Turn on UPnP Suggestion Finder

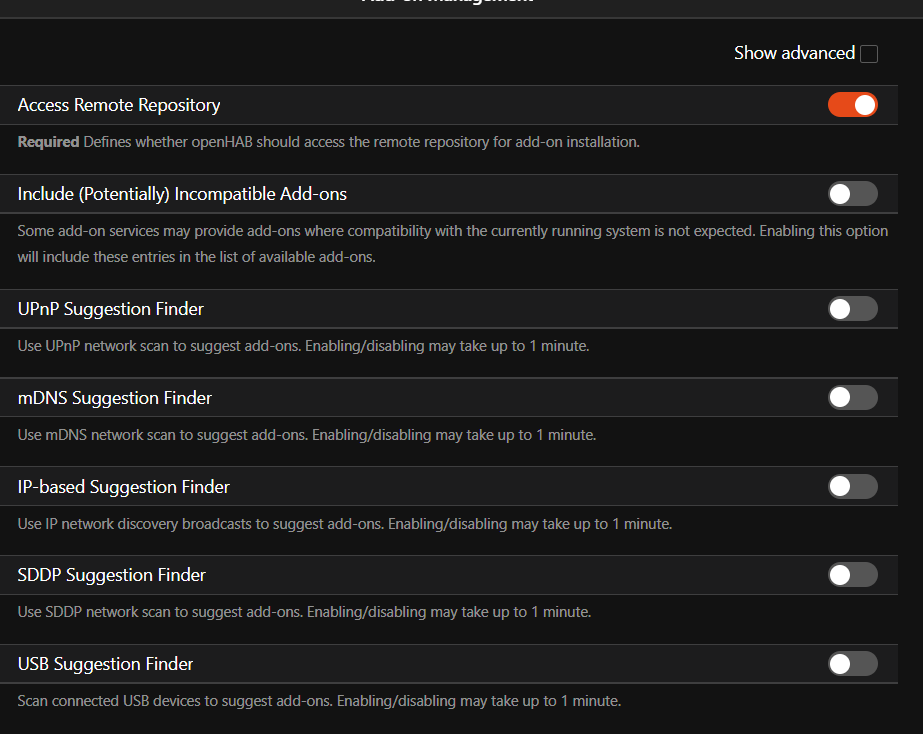[852, 309]
